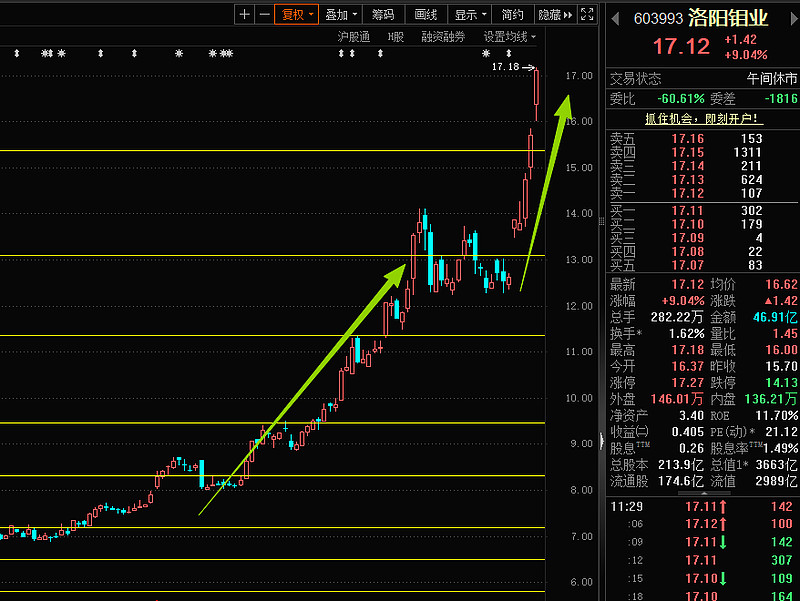Click the 外盘 146.01万 value

(x=677, y=399)
